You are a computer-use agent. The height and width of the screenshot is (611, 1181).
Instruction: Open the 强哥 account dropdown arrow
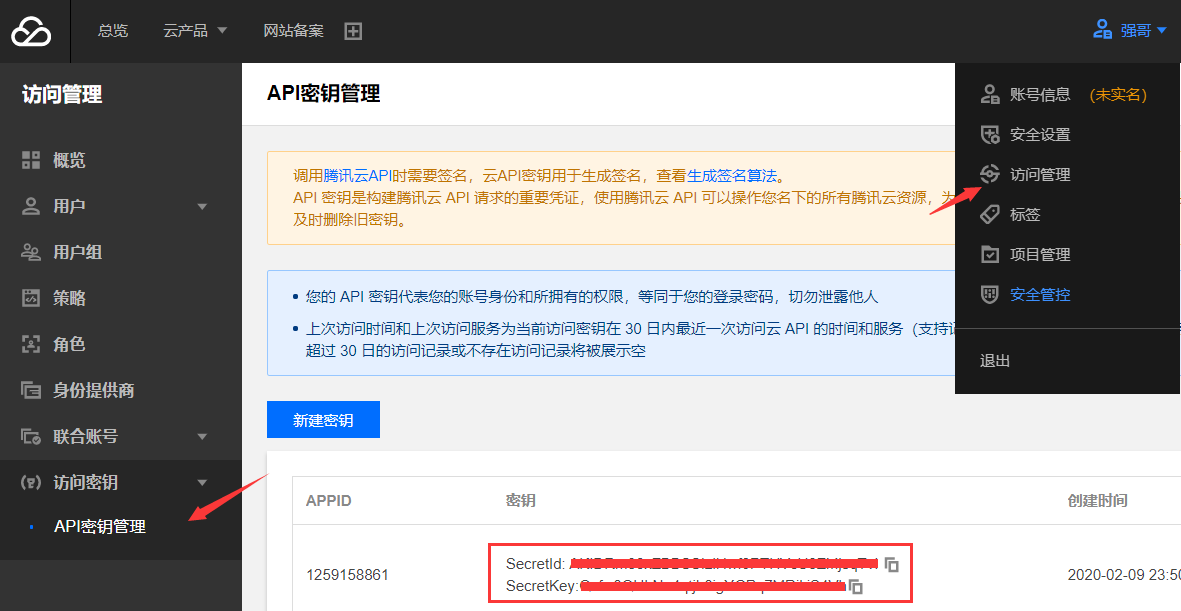[1161, 31]
